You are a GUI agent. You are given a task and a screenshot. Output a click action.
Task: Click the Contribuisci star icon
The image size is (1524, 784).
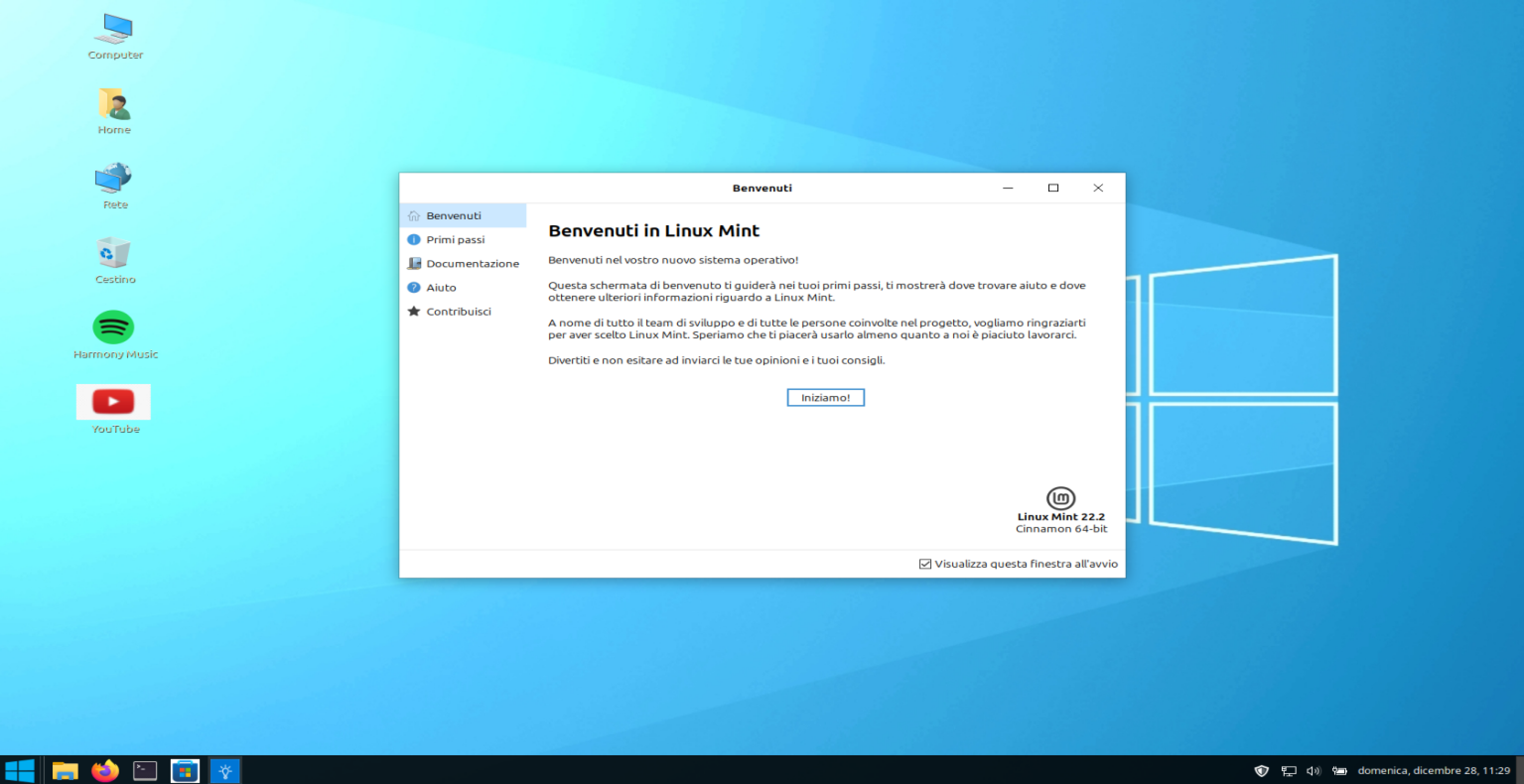point(414,311)
